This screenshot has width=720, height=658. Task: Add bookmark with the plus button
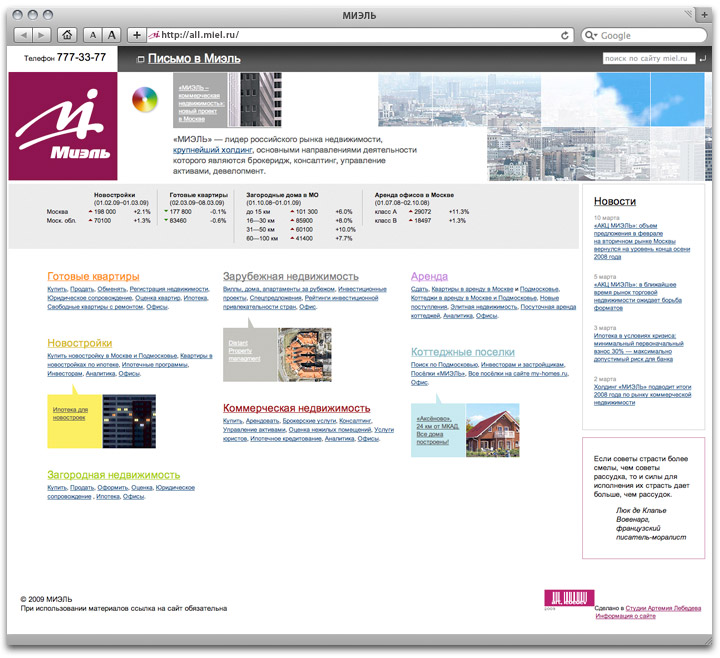click(x=136, y=35)
